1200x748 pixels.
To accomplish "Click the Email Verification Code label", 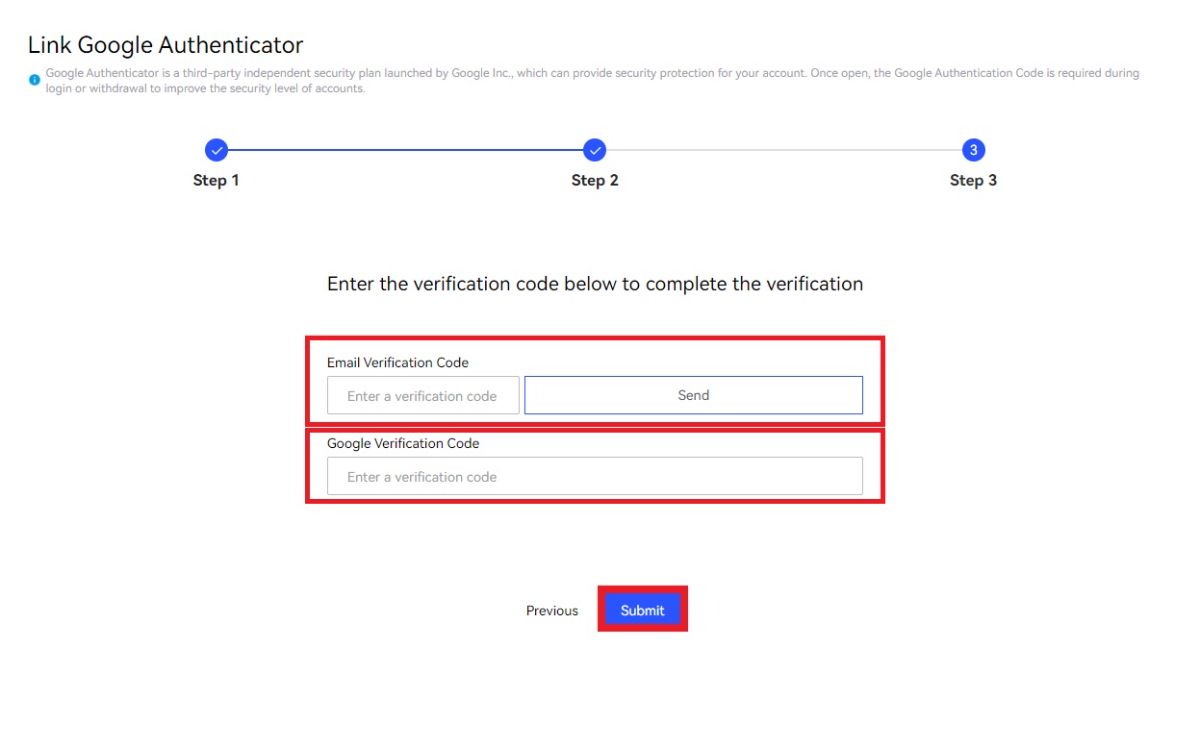I will pyautogui.click(x=398, y=362).
